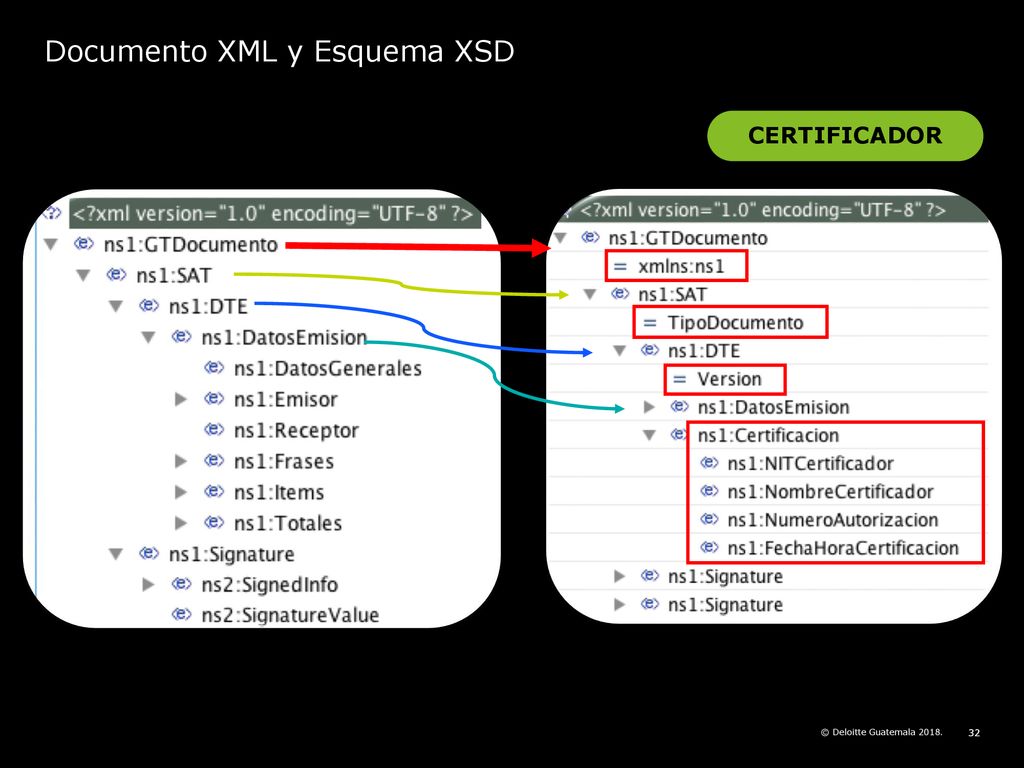Expand ns1:Items node
This screenshot has height=768, width=1024.
click(181, 492)
